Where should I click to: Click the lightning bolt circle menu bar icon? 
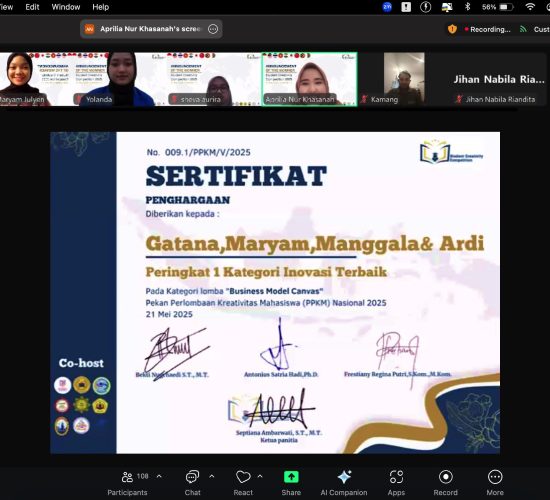(x=425, y=7)
